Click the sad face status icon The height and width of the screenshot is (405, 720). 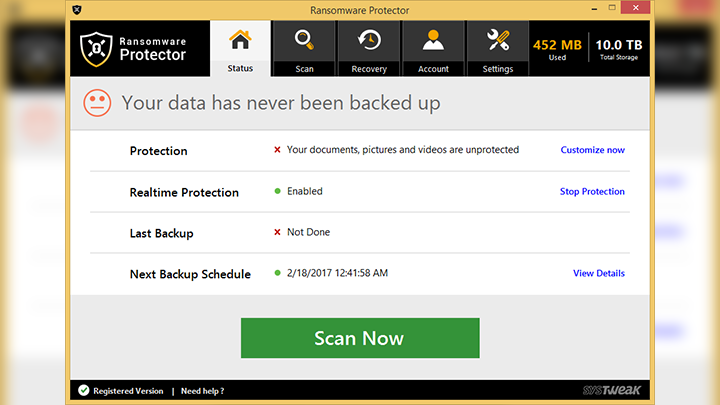97,103
